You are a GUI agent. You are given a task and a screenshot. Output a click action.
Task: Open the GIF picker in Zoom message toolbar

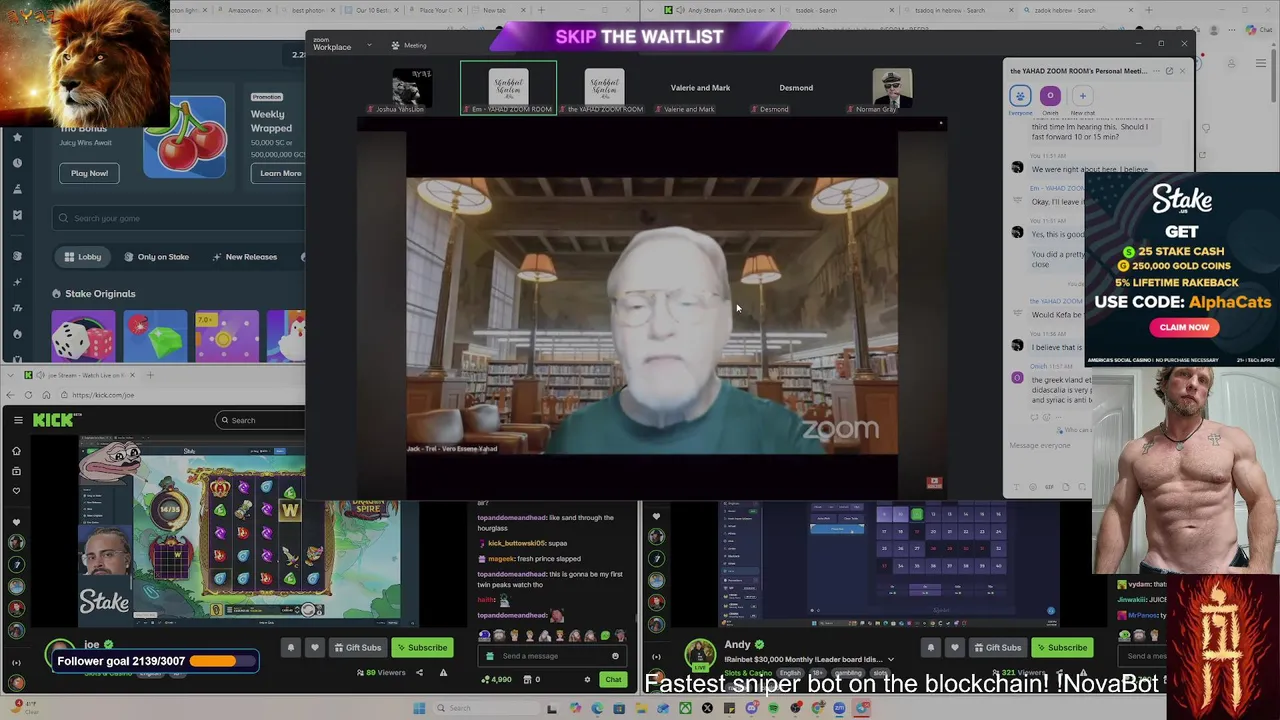[1049, 487]
